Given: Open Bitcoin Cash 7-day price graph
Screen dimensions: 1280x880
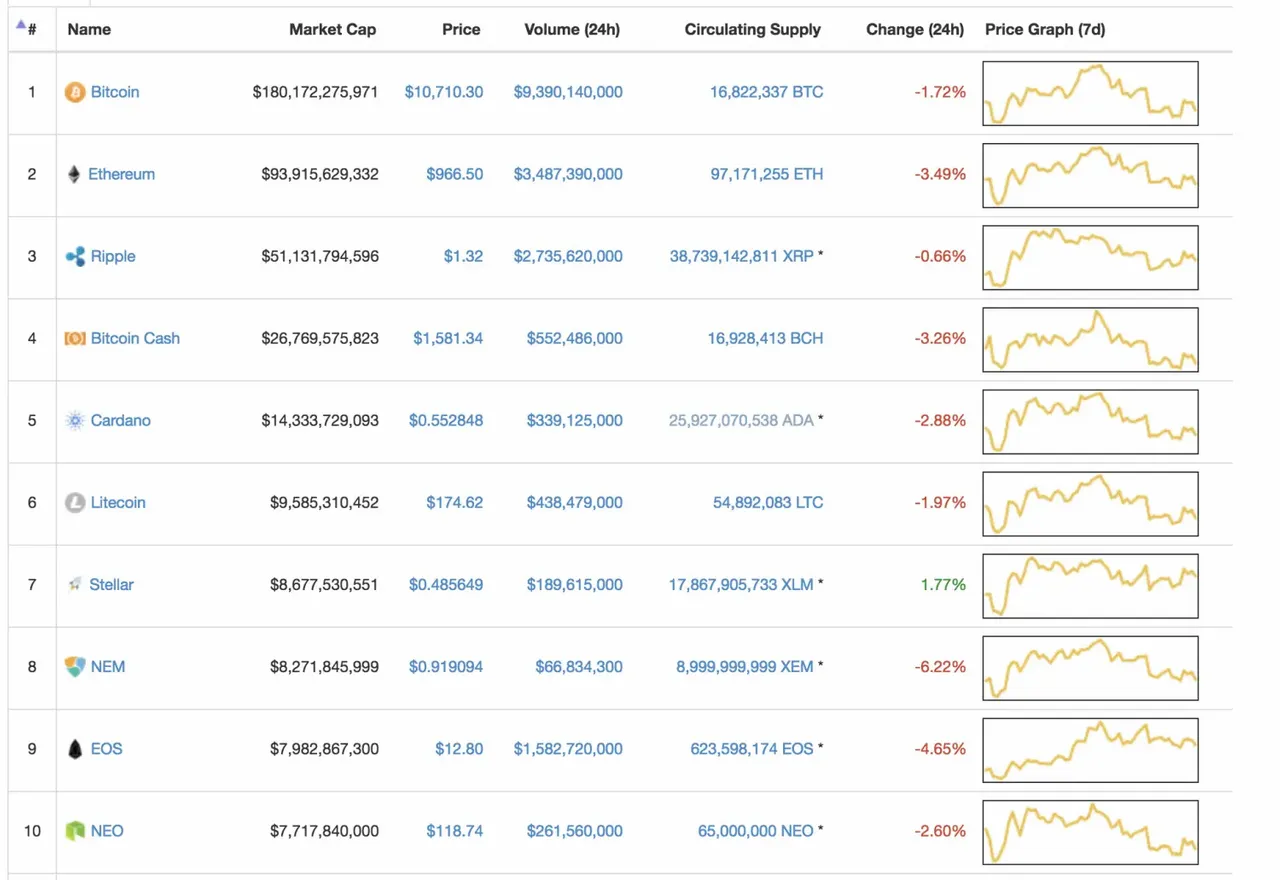Looking at the screenshot, I should (x=1090, y=340).
